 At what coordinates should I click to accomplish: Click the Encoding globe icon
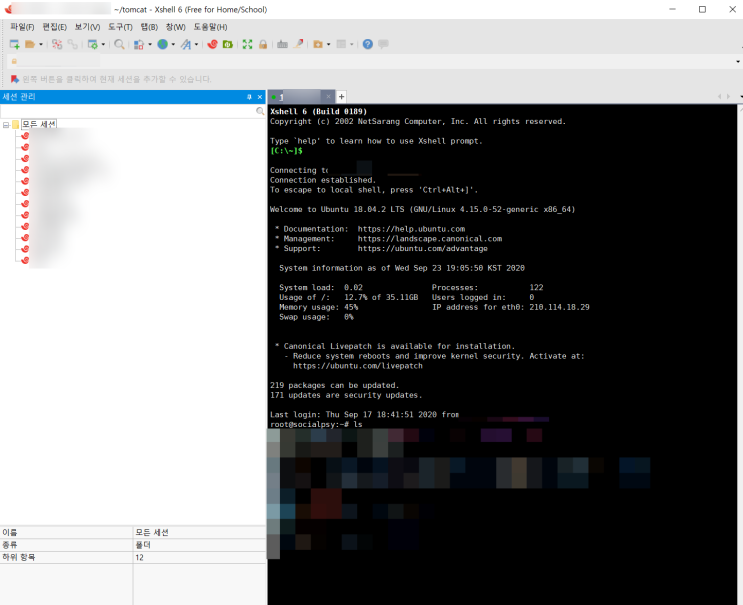click(x=163, y=44)
